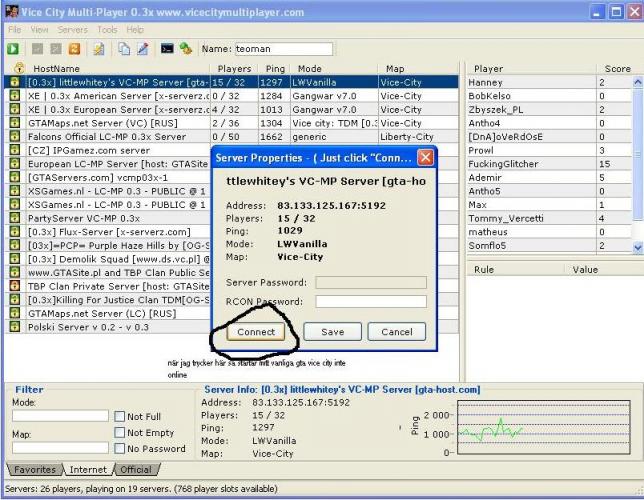The image size is (644, 500).
Task: Click lock icon beside PartyServer VC-MP 0.3x
Action: point(15,217)
